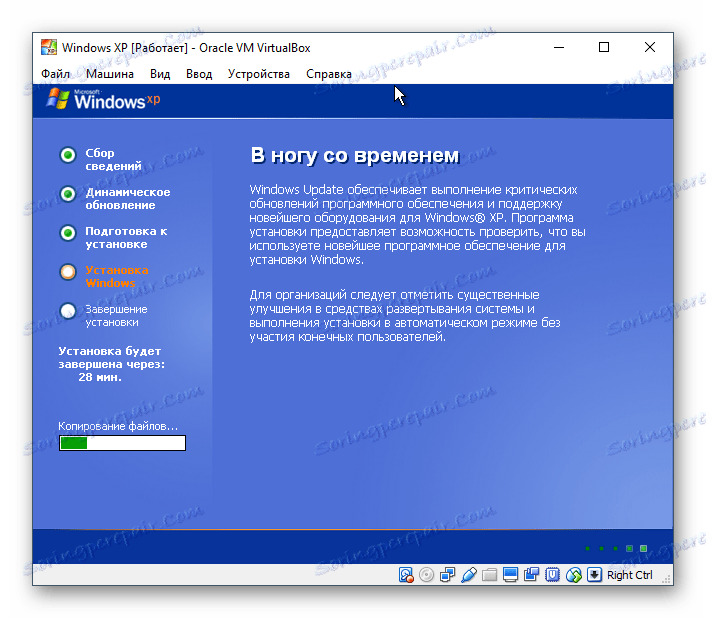The image size is (706, 618).
Task: Click the resize grip in the status bar corner
Action: point(666,579)
